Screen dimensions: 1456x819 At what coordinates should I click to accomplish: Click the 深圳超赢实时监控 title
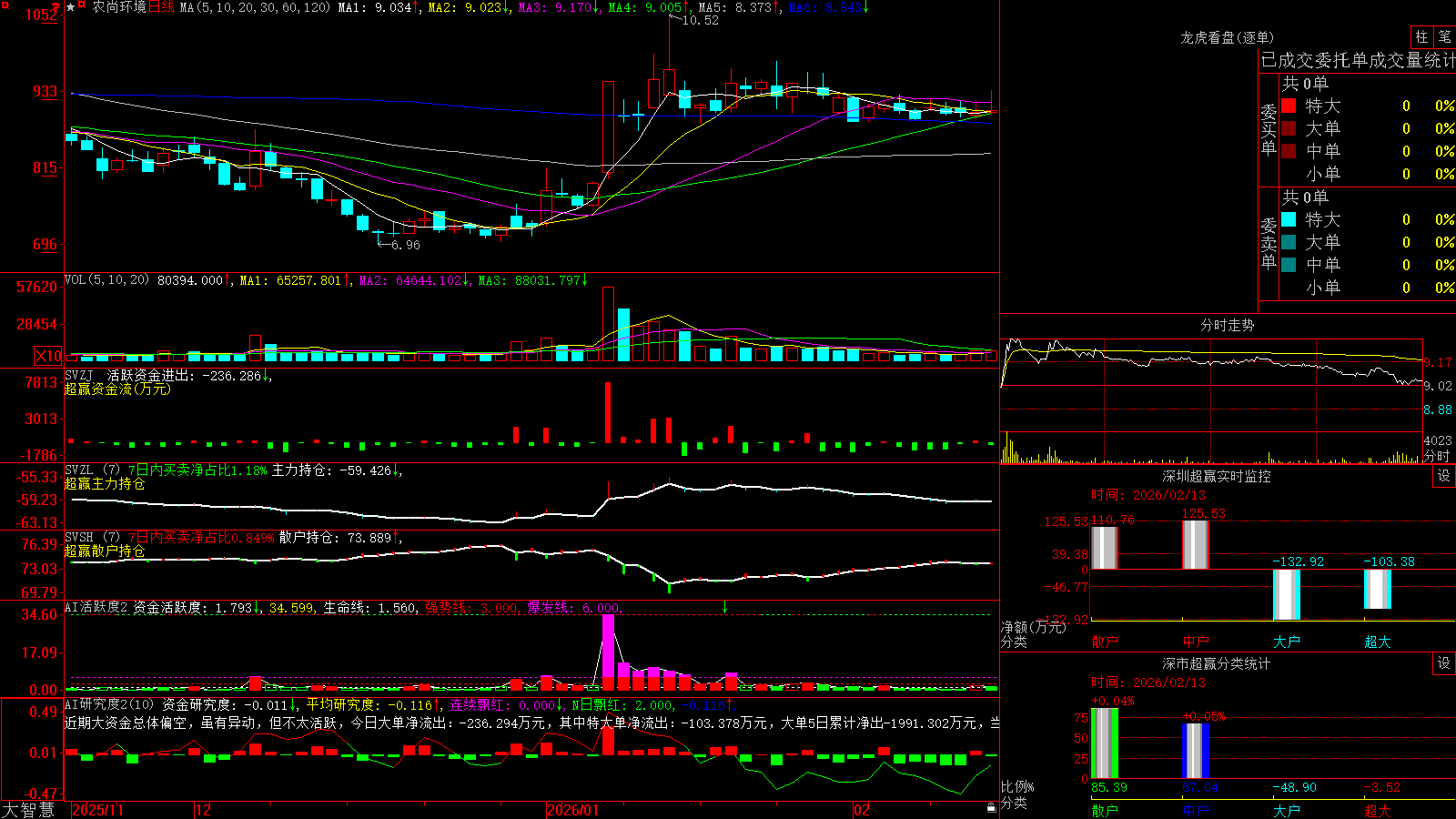pos(1216,476)
